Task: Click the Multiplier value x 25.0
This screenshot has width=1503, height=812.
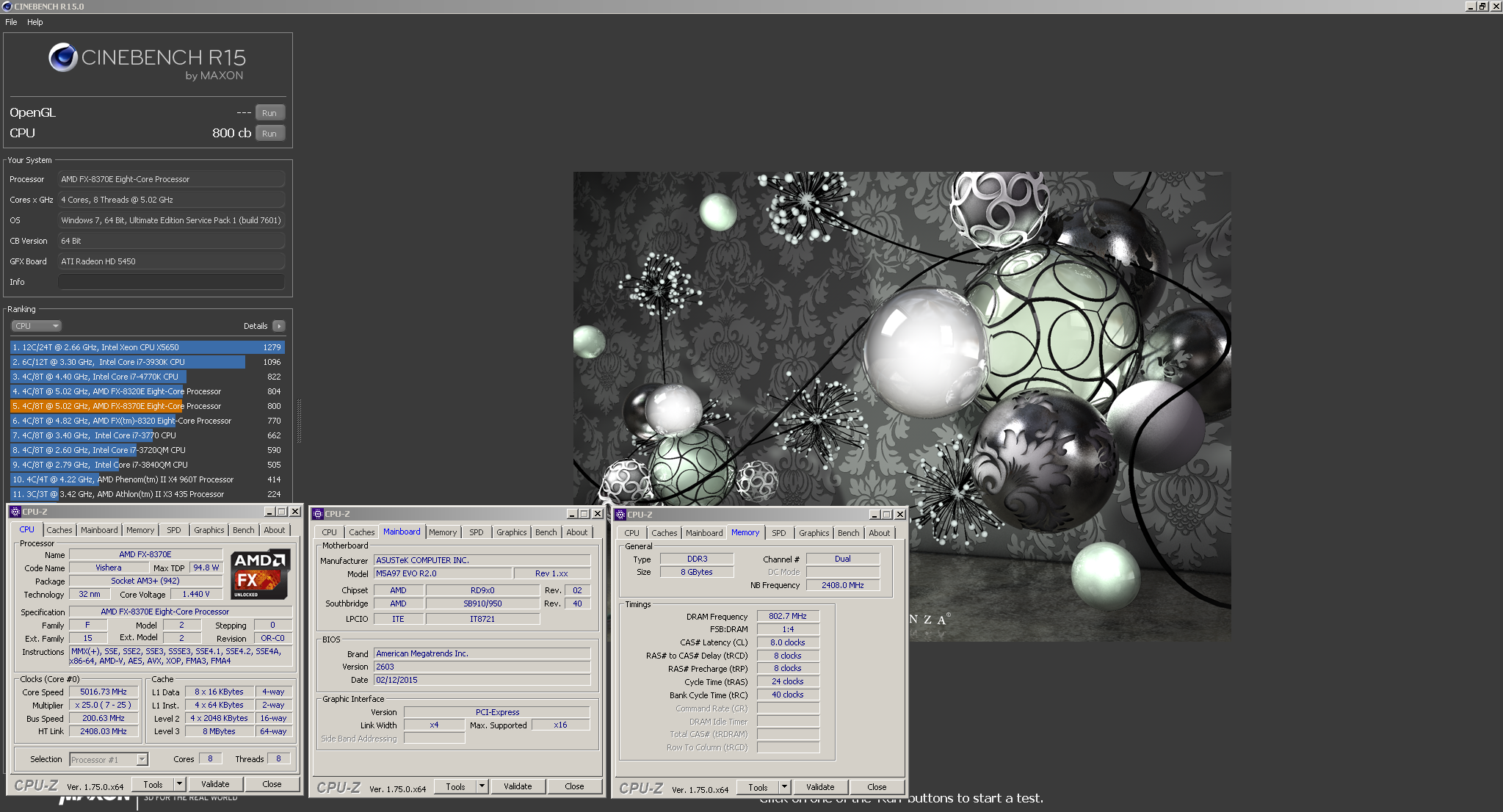Action: [x=104, y=705]
